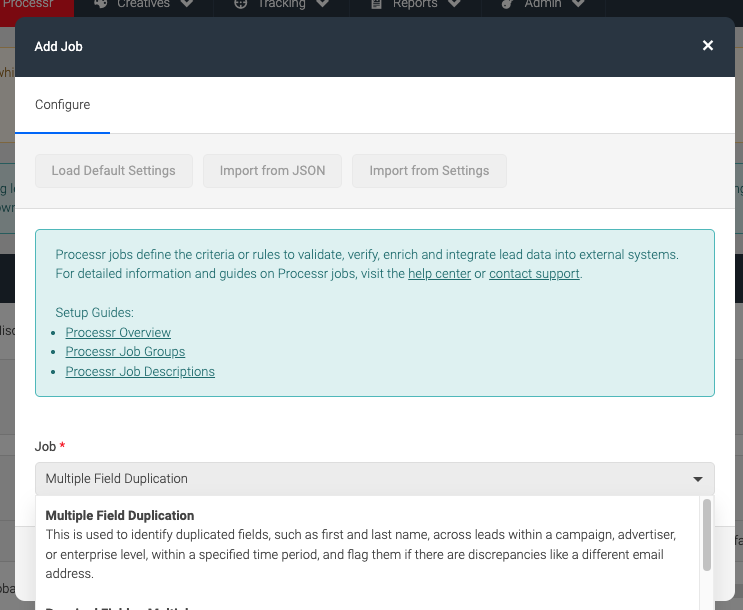
Task: Click the Reports document icon
Action: (376, 4)
